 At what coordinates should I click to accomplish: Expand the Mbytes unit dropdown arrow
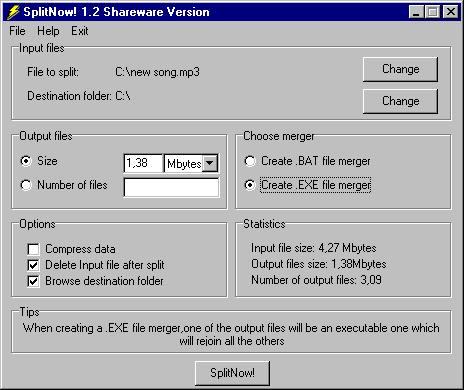tap(210, 163)
